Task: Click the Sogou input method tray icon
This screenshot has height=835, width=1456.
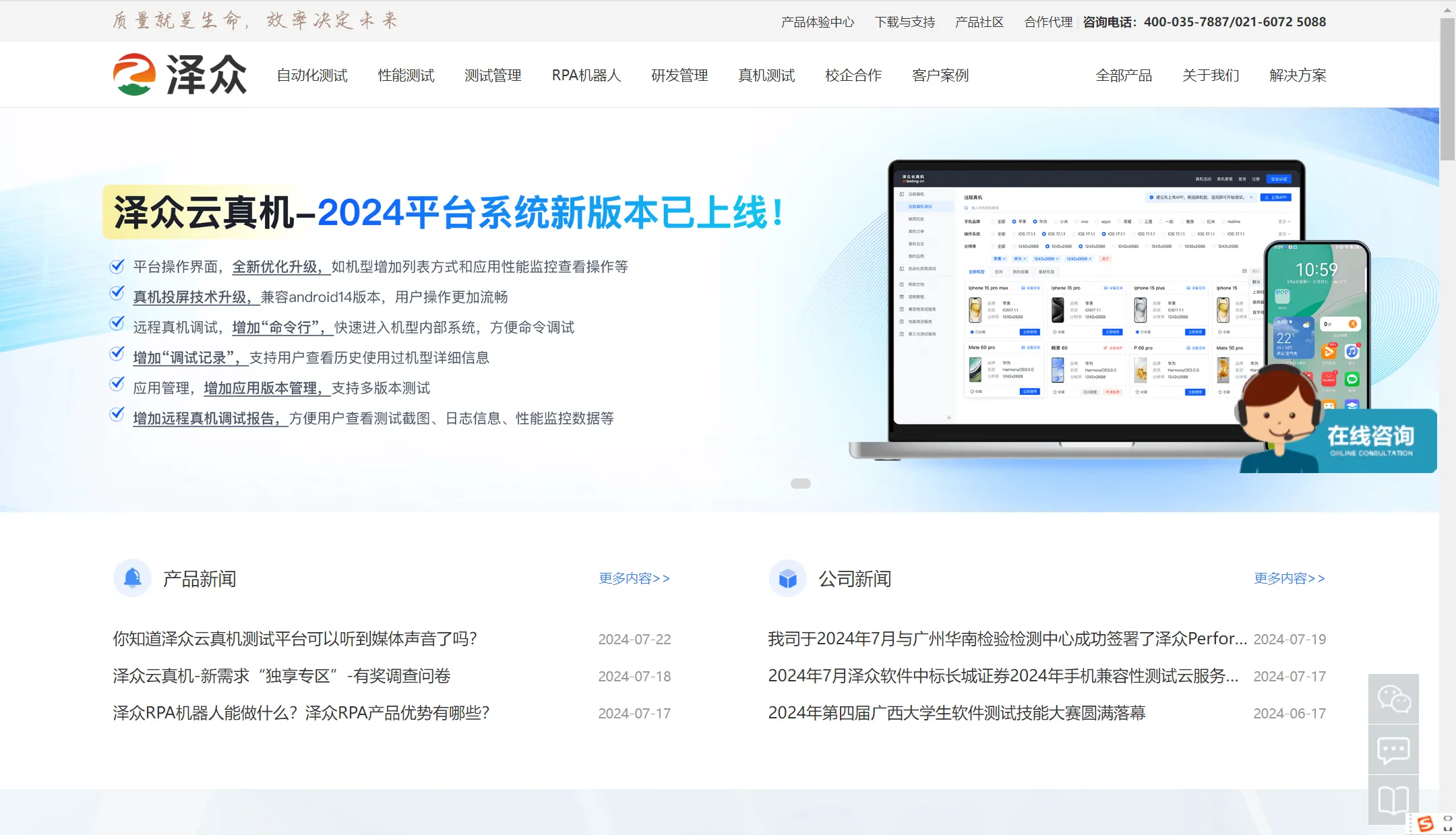Action: click(1426, 824)
